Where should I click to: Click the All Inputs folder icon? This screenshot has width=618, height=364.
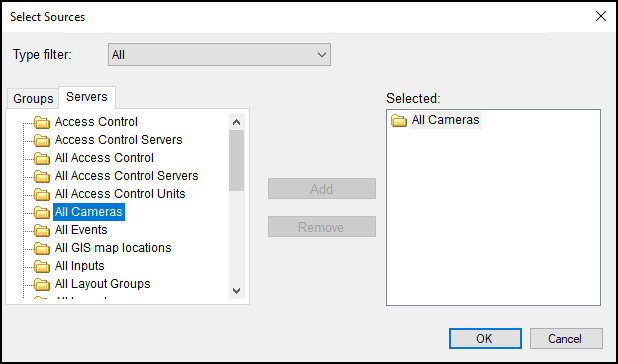pos(42,266)
